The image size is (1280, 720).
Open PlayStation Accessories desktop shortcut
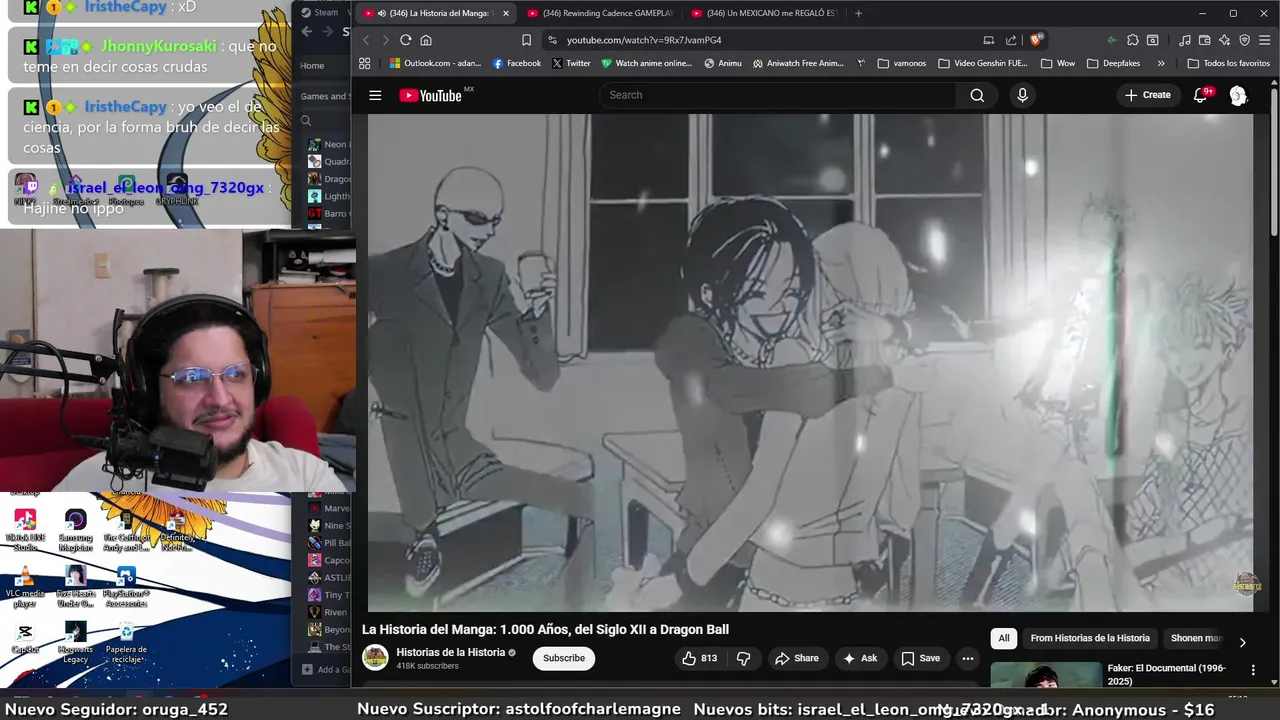pos(126,586)
